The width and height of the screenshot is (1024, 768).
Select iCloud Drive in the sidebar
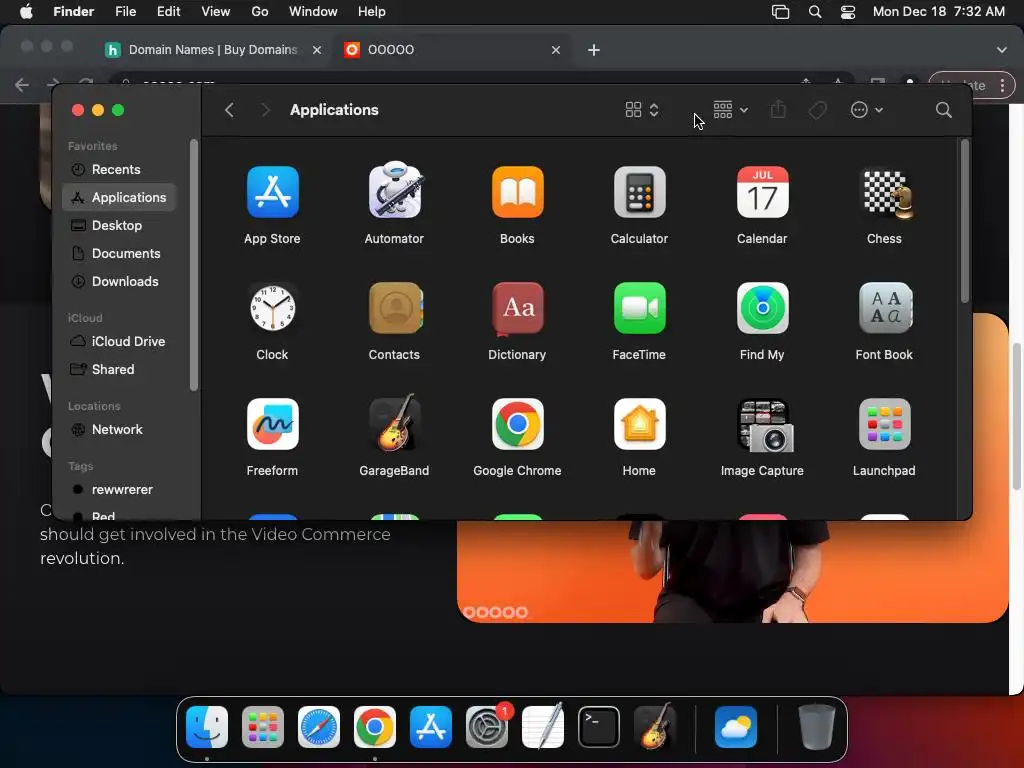click(x=119, y=342)
